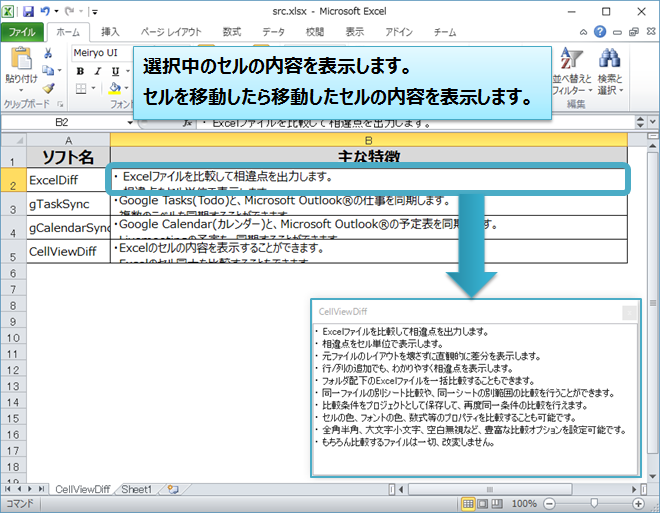This screenshot has height=513, width=660.
Task: Switch to the チーム ribbon tab
Action: click(x=445, y=32)
